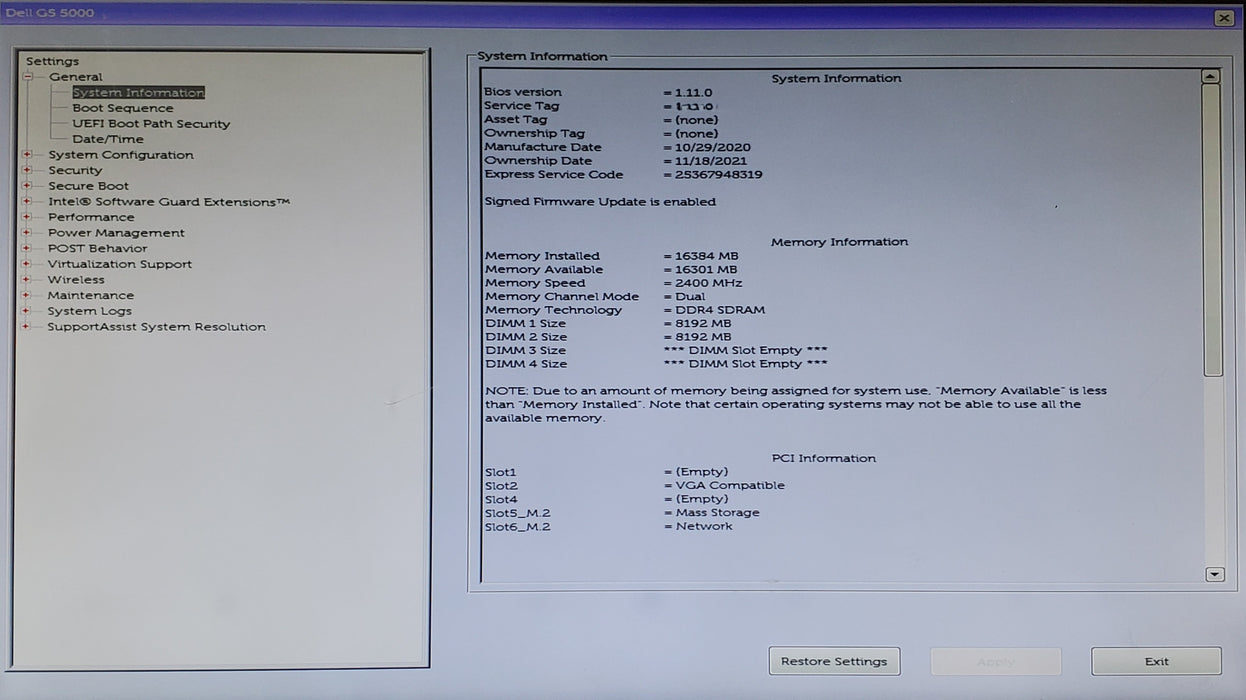Expand the Power Management node
The image size is (1246, 700).
pos(27,233)
